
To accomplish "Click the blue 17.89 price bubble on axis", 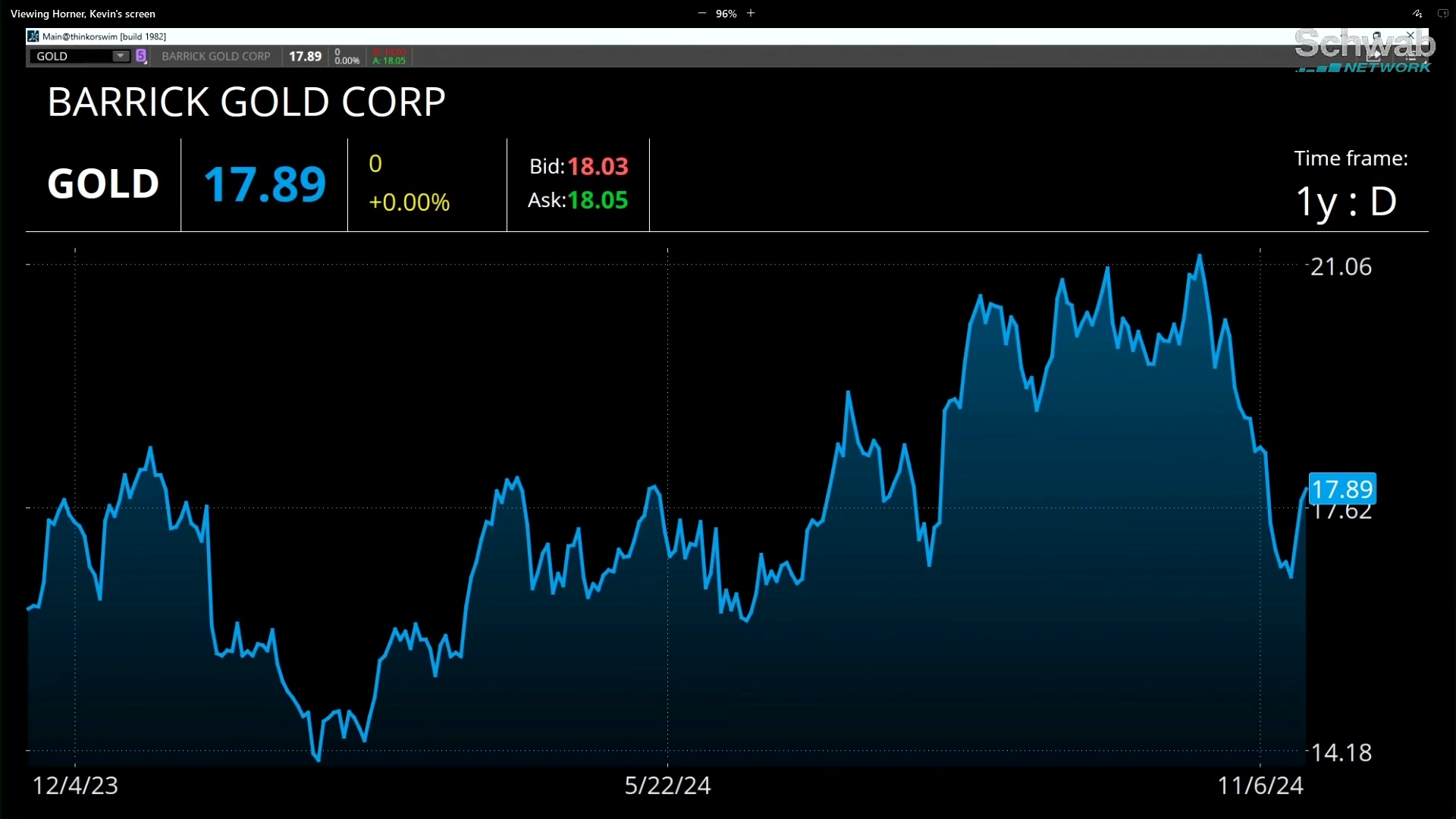I will pyautogui.click(x=1342, y=489).
